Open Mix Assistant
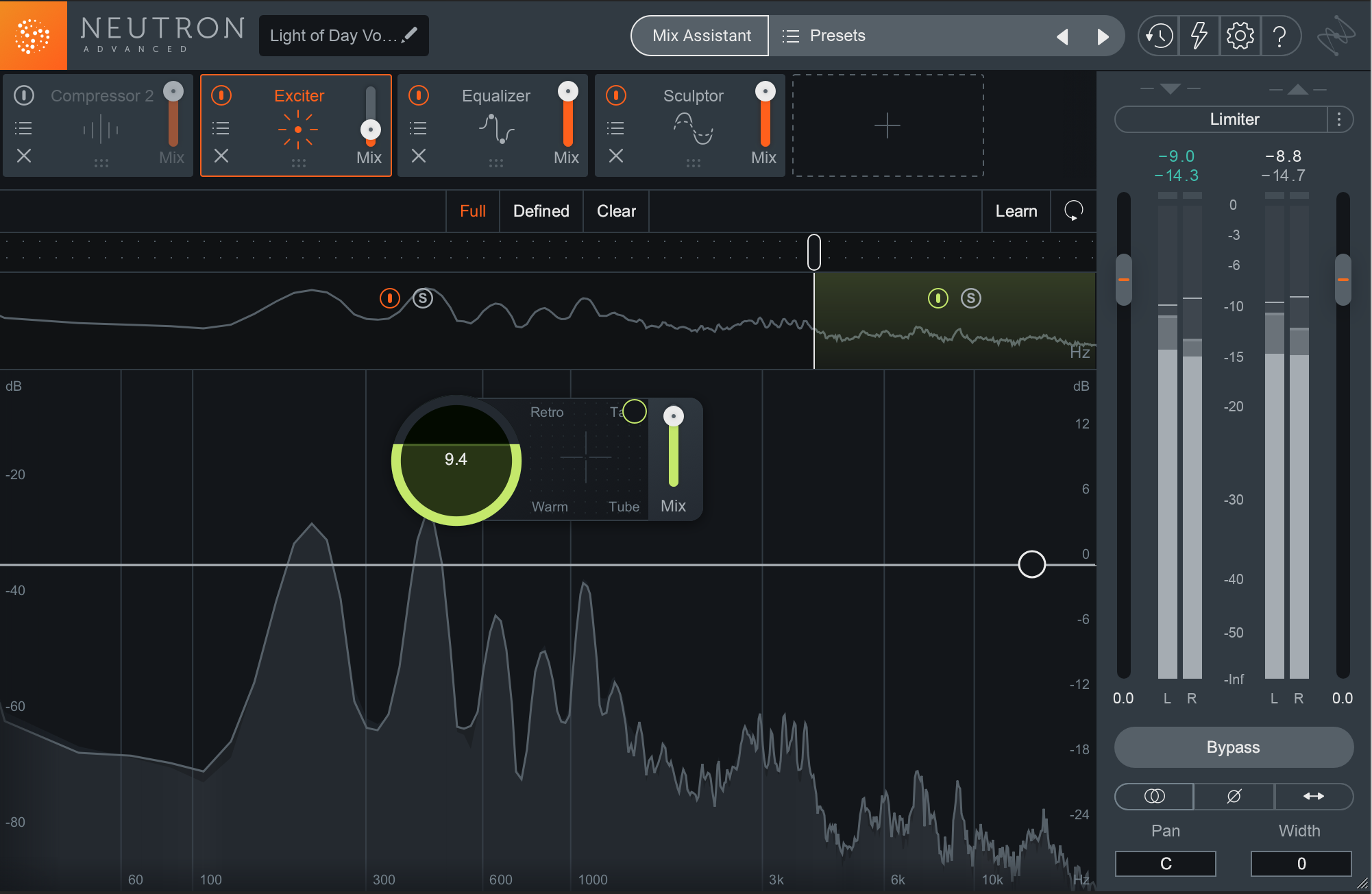The image size is (1372, 894). point(701,36)
